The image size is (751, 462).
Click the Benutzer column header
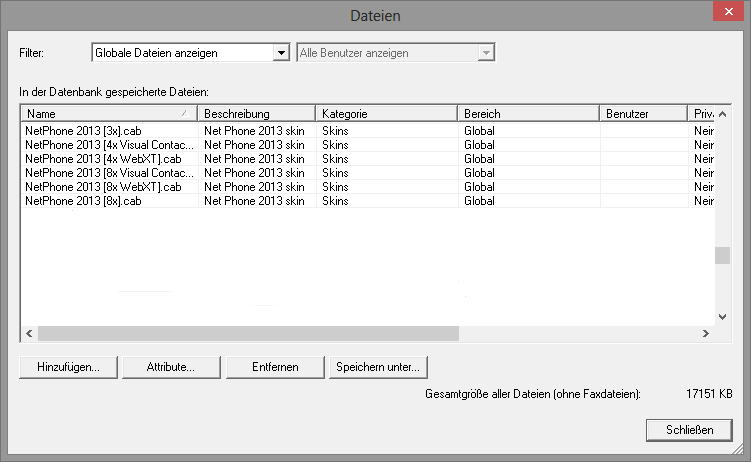tap(642, 114)
